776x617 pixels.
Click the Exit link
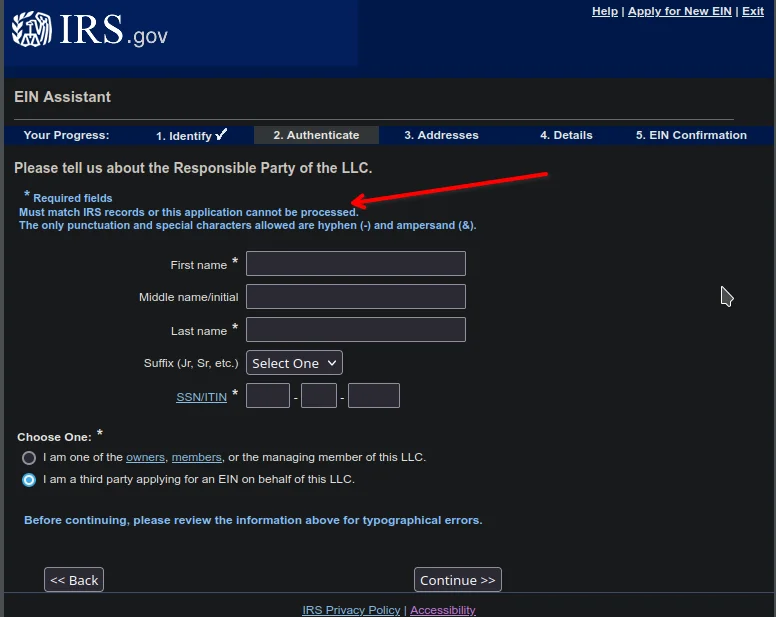pyautogui.click(x=753, y=11)
